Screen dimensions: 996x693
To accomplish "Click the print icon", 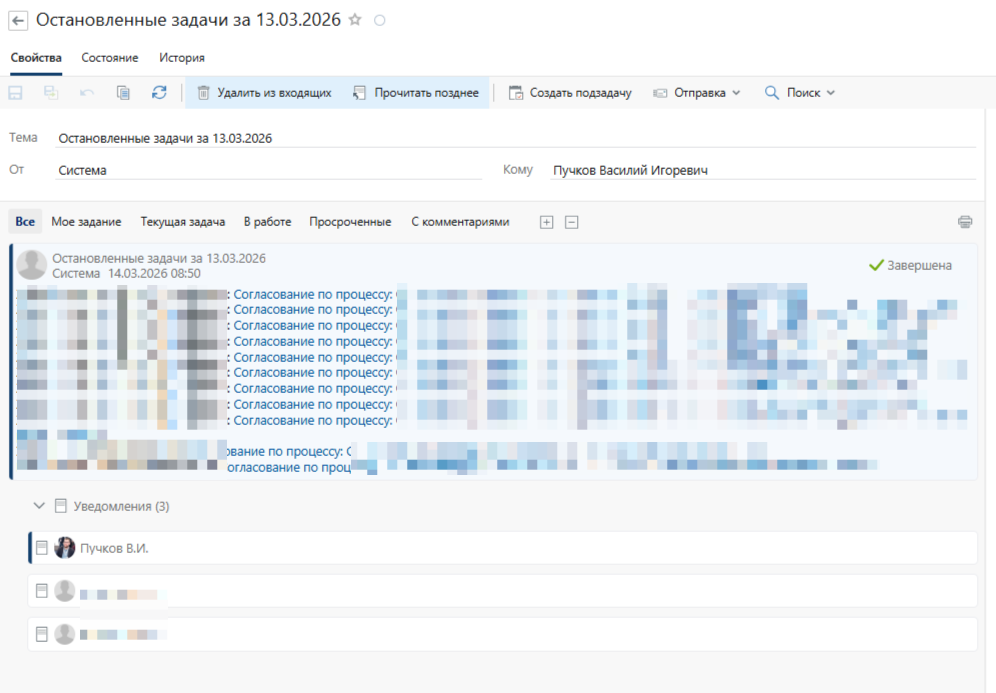I will pyautogui.click(x=964, y=222).
